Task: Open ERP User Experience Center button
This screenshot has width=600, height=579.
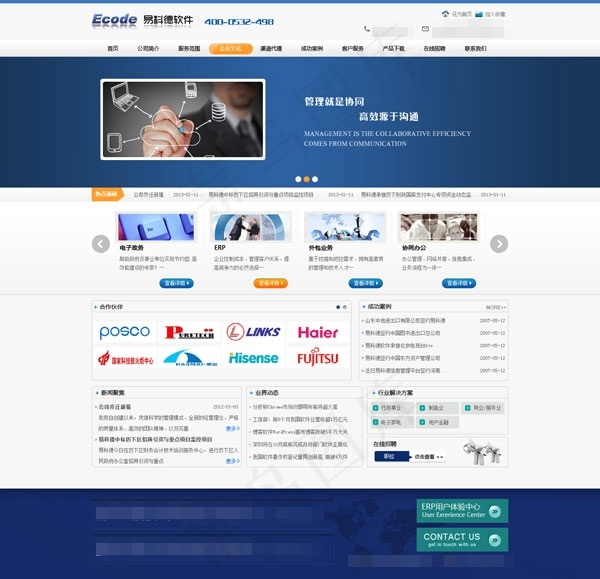Action: [462, 510]
